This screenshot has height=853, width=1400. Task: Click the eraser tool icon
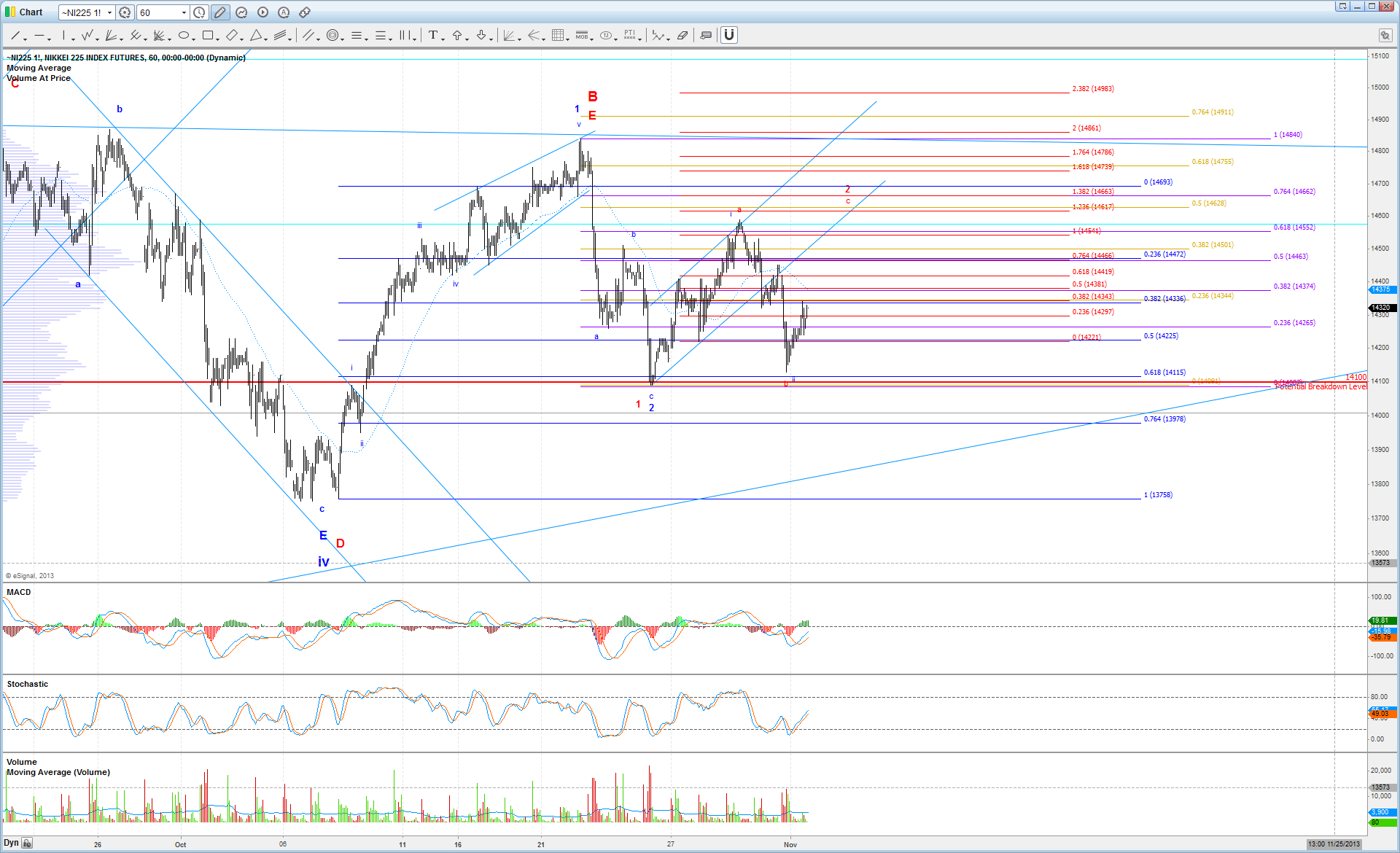pos(682,35)
